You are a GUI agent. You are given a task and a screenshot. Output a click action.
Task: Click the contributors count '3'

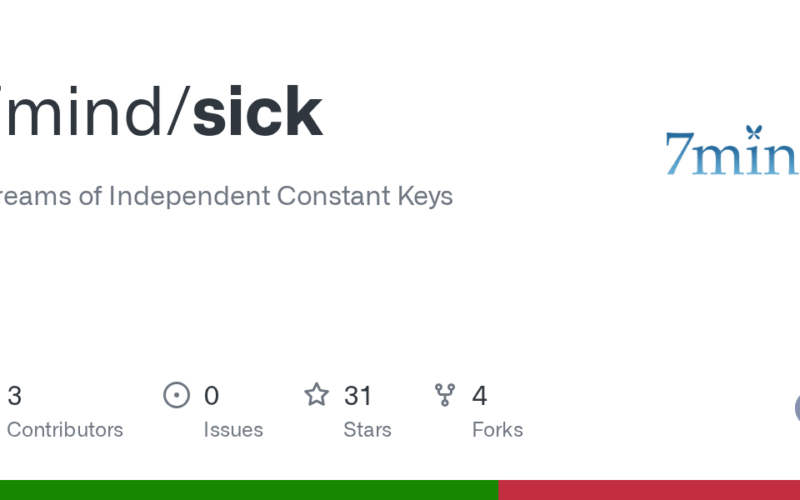(14, 396)
